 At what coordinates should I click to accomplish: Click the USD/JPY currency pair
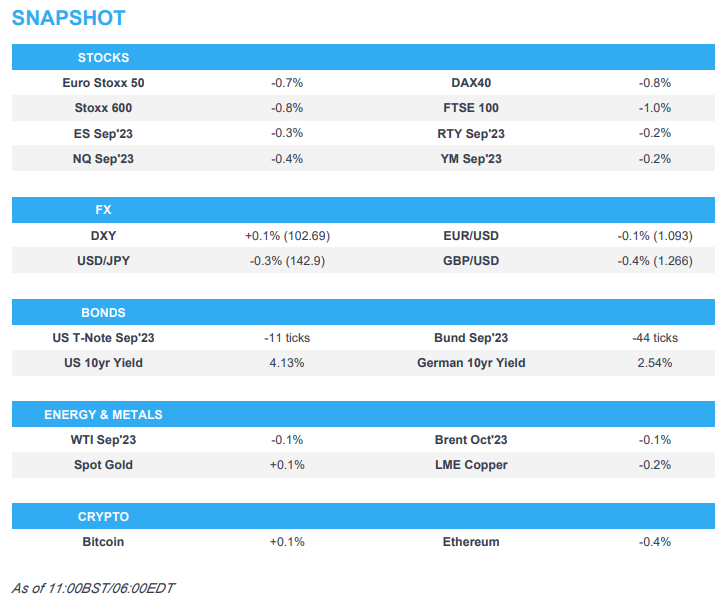[103, 261]
